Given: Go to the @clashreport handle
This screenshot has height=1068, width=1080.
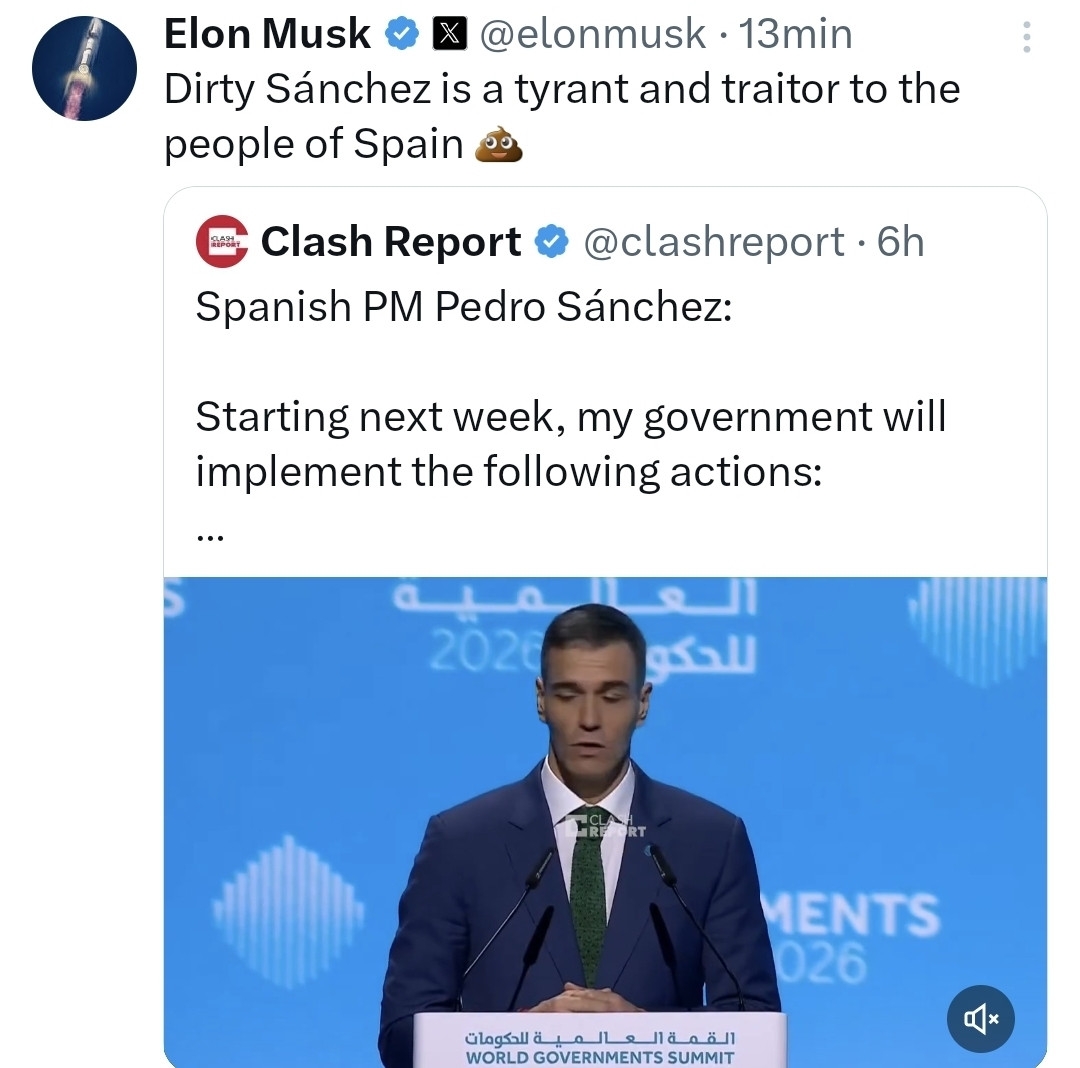Looking at the screenshot, I should (713, 242).
